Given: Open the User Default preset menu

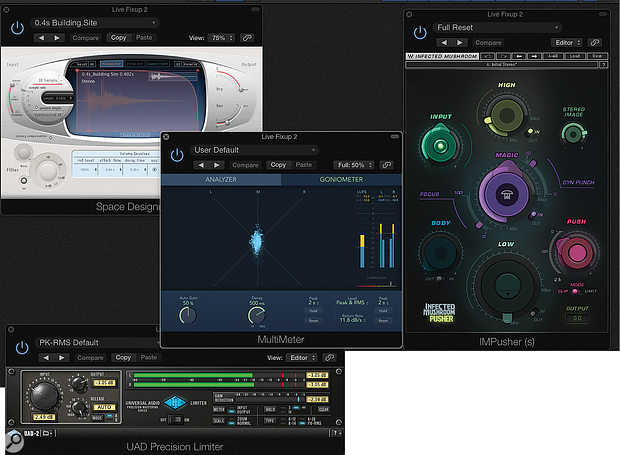Looking at the screenshot, I should click(254, 150).
